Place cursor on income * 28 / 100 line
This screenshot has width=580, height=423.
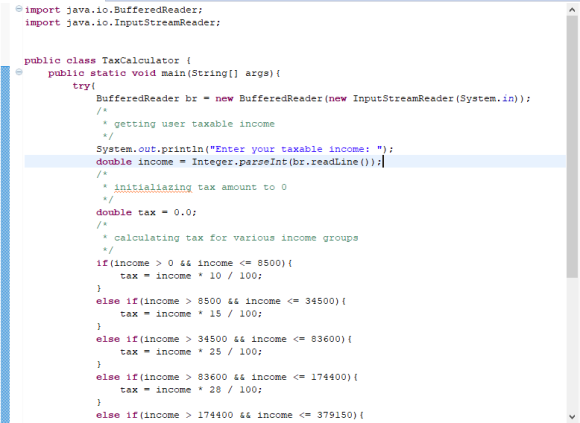tap(191, 390)
